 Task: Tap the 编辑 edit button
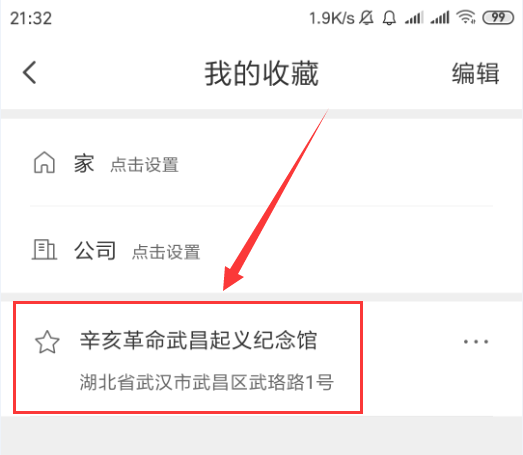click(x=476, y=73)
